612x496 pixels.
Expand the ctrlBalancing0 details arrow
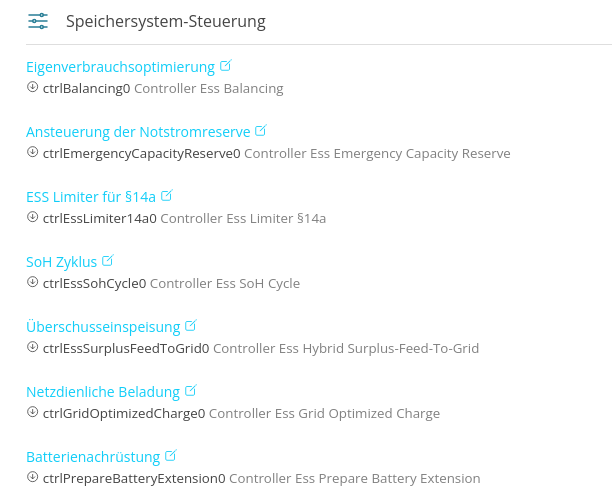click(x=32, y=88)
